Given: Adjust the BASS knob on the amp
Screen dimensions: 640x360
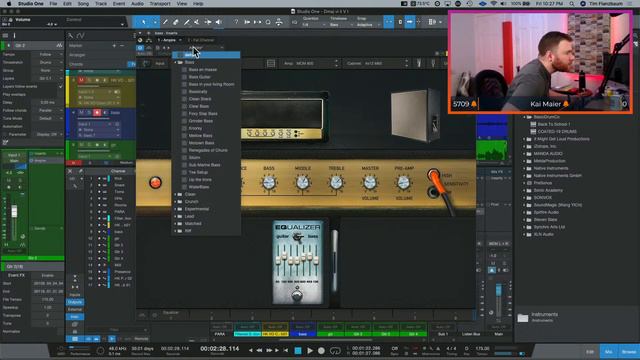Looking at the screenshot, I should point(269,182).
